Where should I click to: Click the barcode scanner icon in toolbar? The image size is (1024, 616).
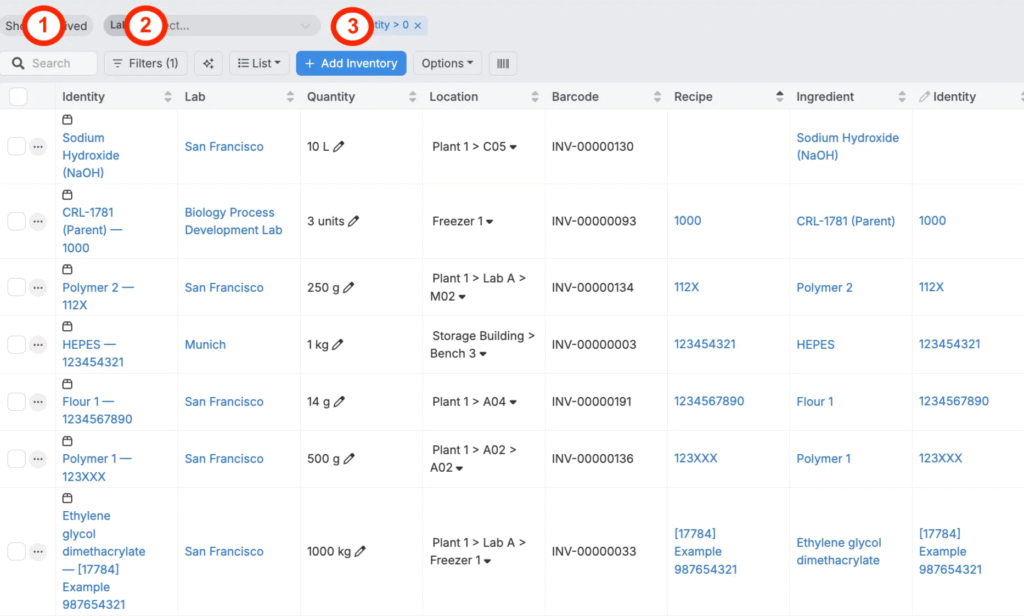[502, 63]
